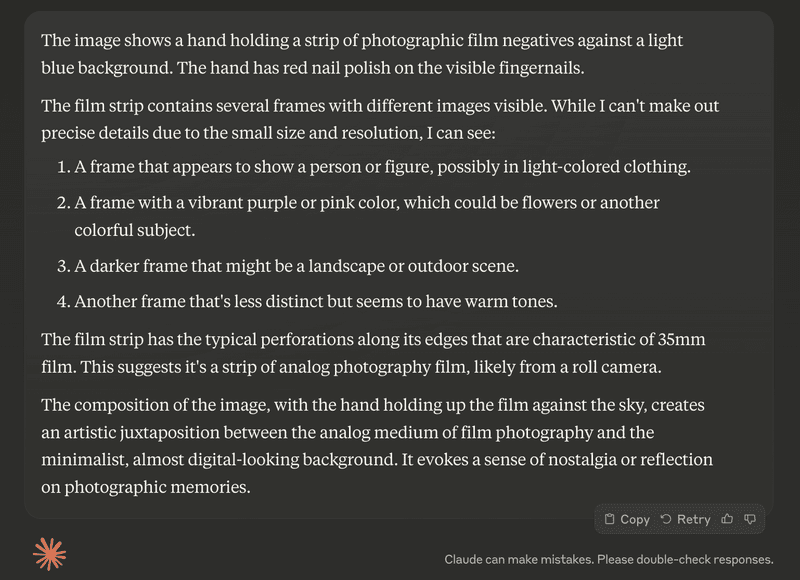The width and height of the screenshot is (800, 580).
Task: Click the paragraph about 35mm film perforations
Action: (x=373, y=353)
